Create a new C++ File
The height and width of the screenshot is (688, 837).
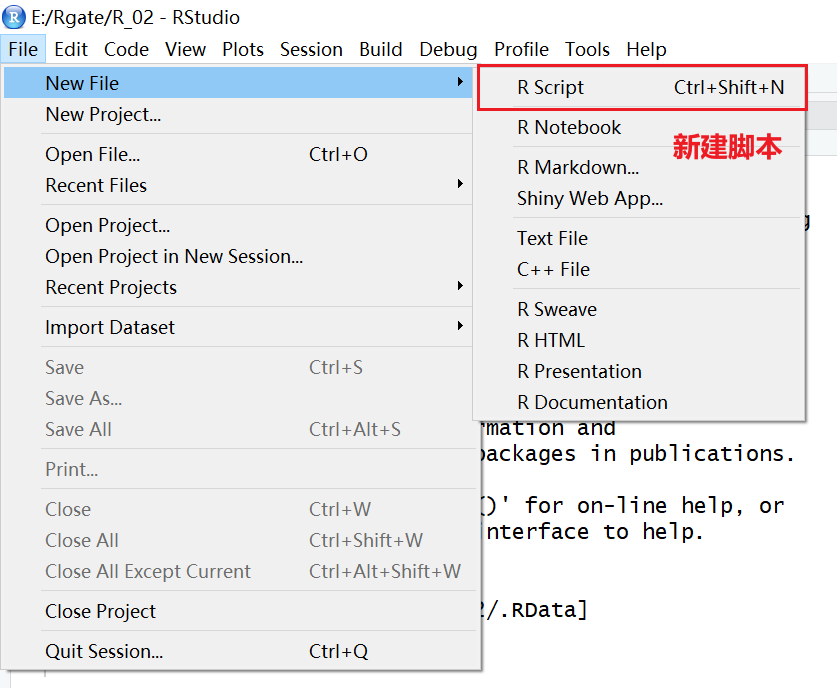pyautogui.click(x=553, y=269)
